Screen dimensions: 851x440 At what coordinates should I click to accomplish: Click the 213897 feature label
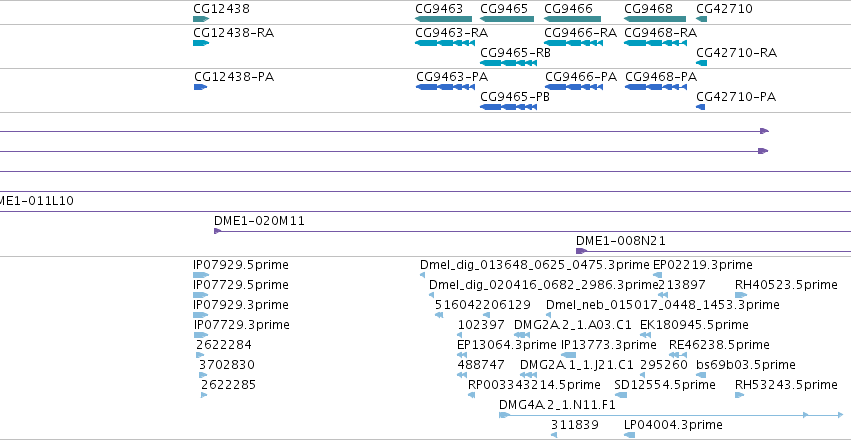[x=682, y=285]
